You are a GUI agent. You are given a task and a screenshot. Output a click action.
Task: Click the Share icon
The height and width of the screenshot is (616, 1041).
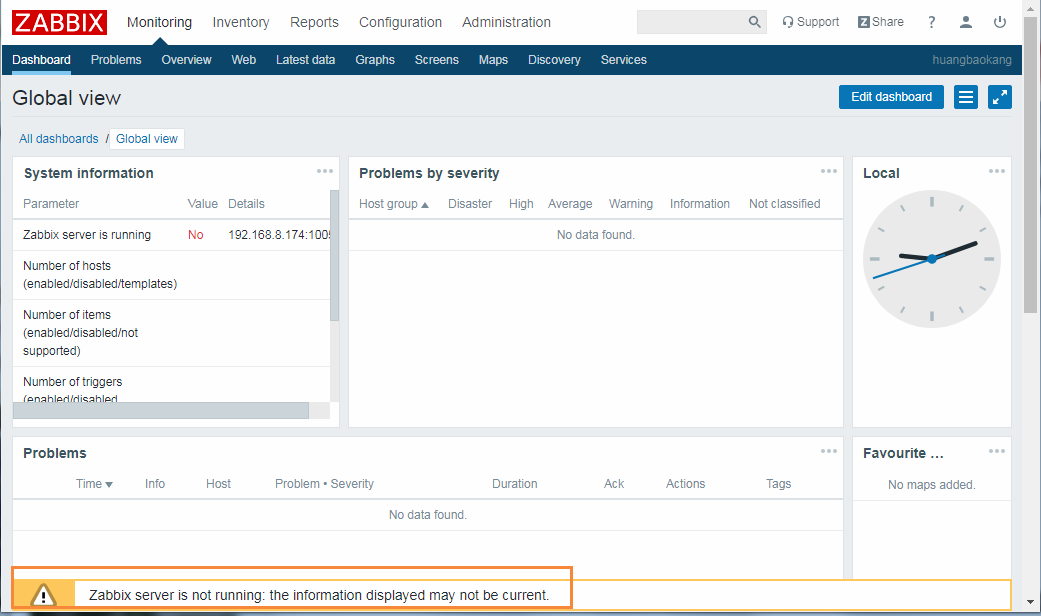coord(880,21)
